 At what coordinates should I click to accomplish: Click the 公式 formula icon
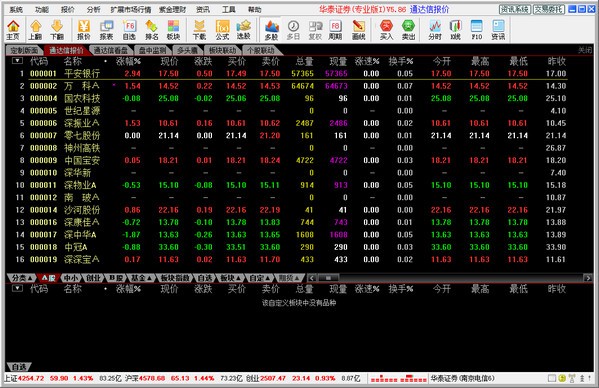tap(222, 30)
